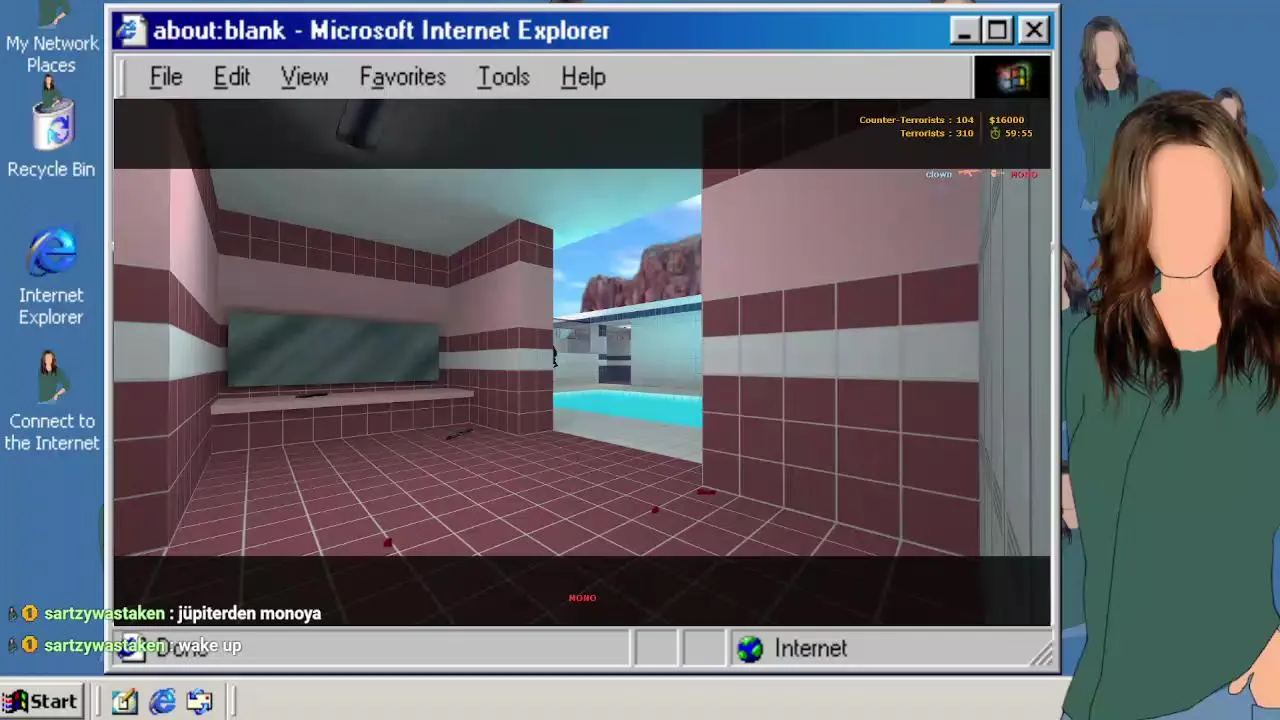Click the window resize grip corner
Image resolution: width=1280 pixels, height=720 pixels.
[x=1042, y=656]
